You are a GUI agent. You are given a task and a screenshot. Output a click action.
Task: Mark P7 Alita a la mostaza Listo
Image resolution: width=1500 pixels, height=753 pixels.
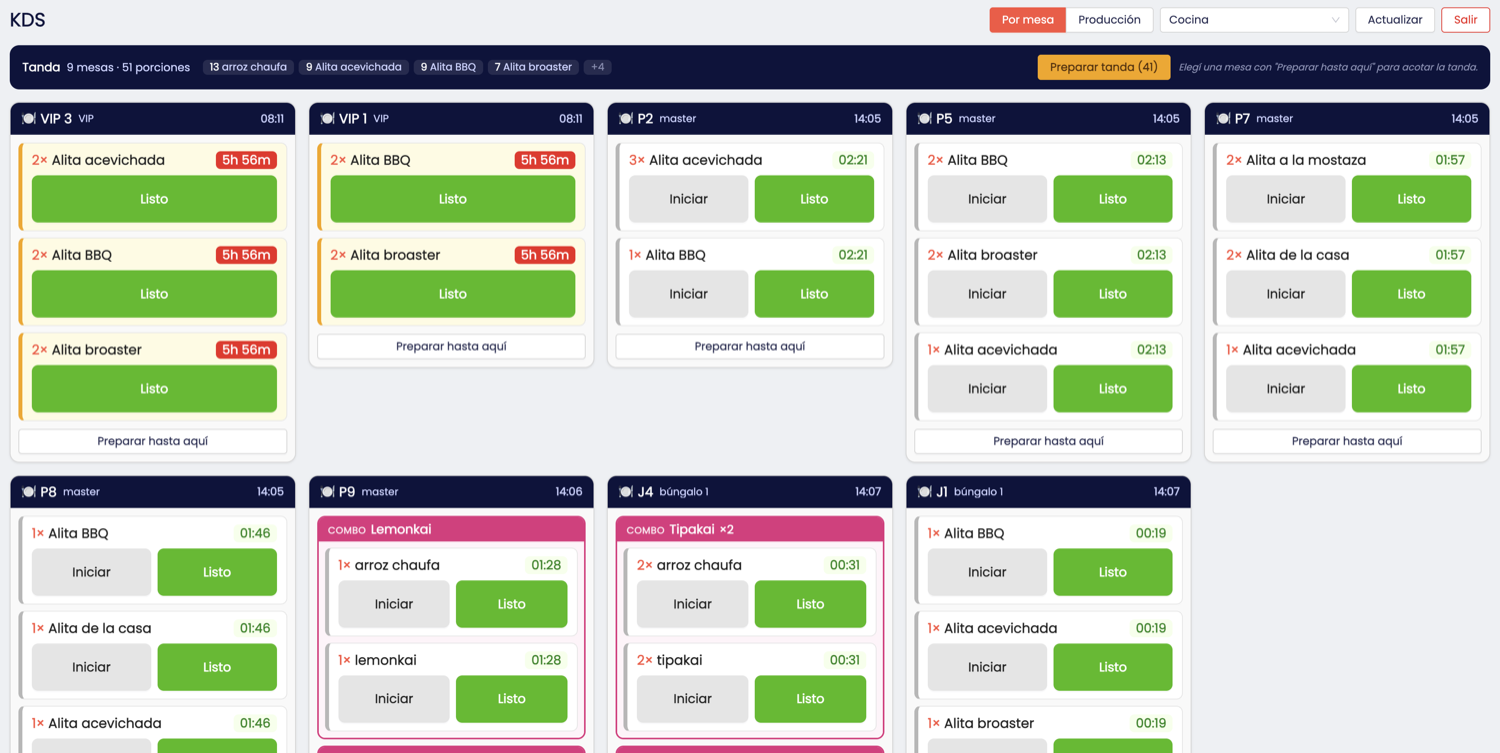pos(1411,199)
